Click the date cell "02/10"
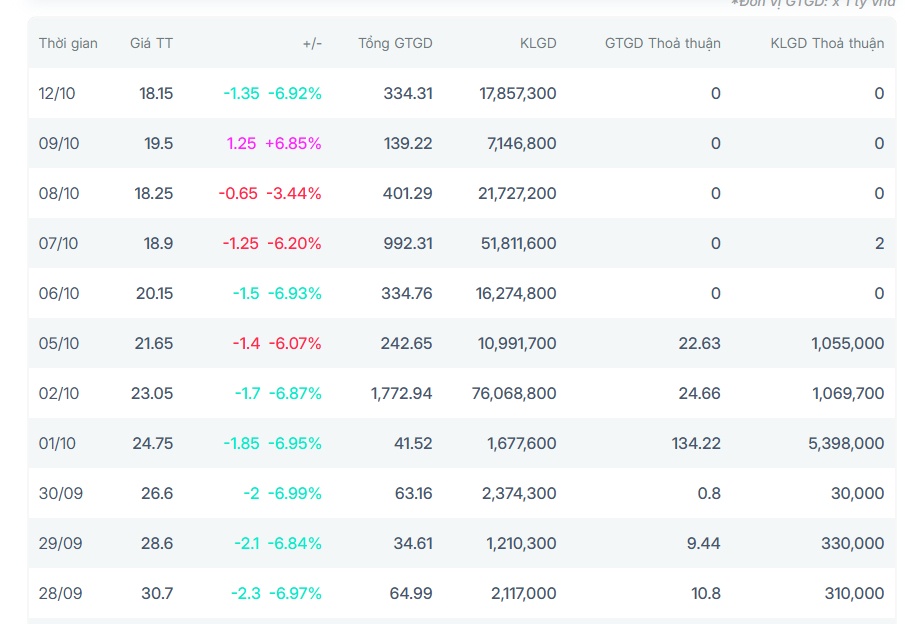 coord(59,394)
